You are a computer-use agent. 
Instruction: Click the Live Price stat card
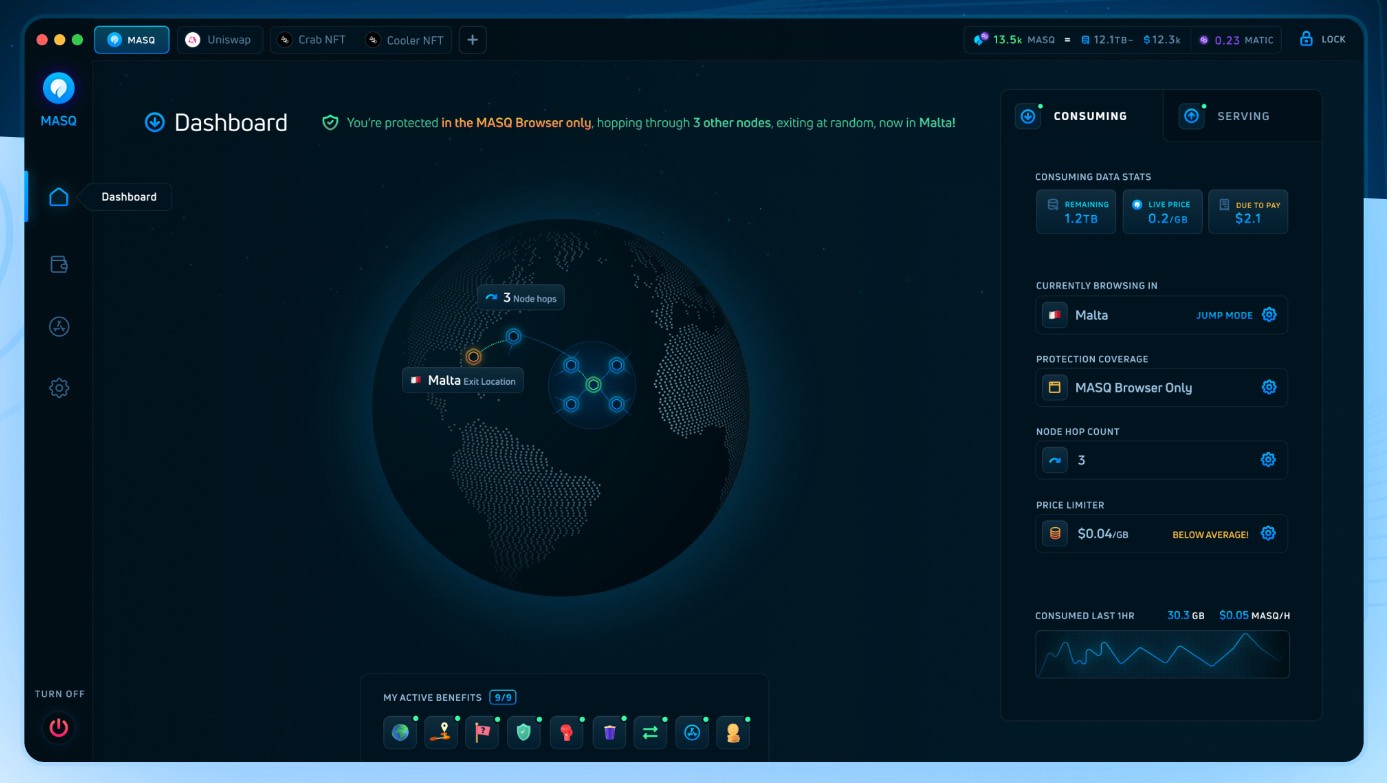(1162, 212)
